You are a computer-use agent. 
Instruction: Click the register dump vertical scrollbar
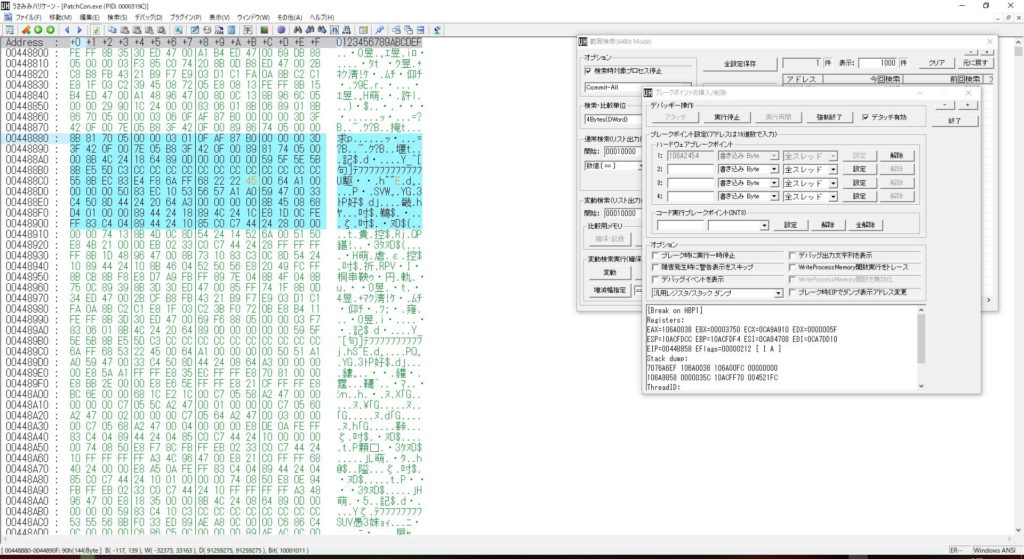coord(921,346)
